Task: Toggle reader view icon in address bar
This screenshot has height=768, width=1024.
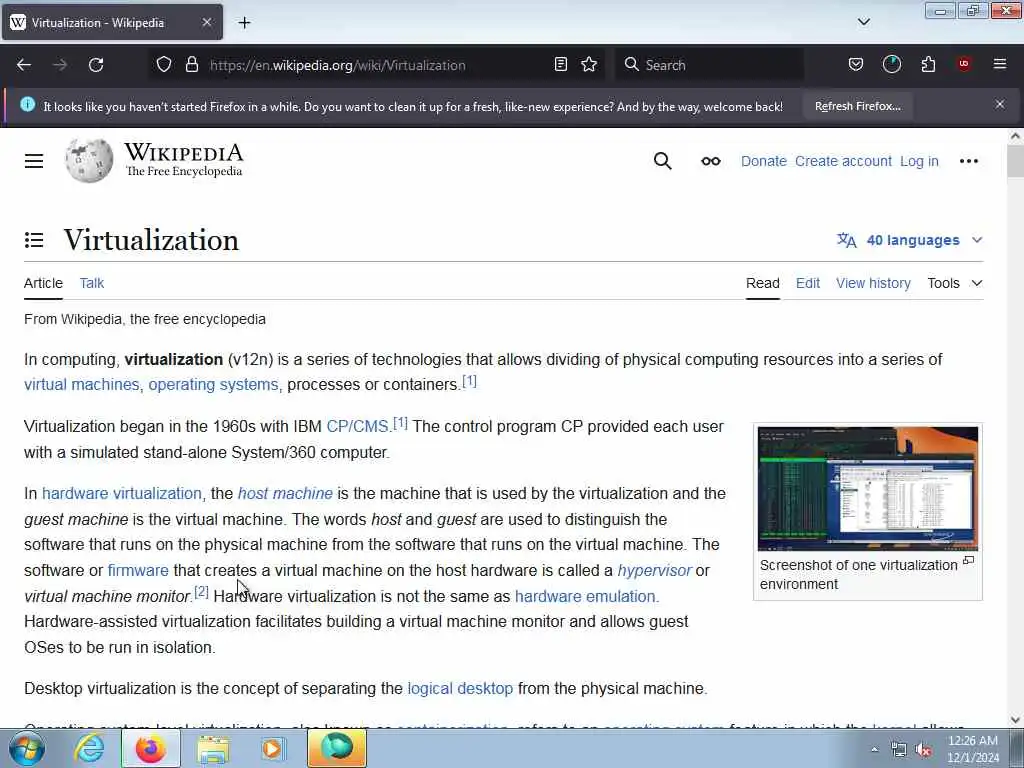Action: click(x=560, y=65)
